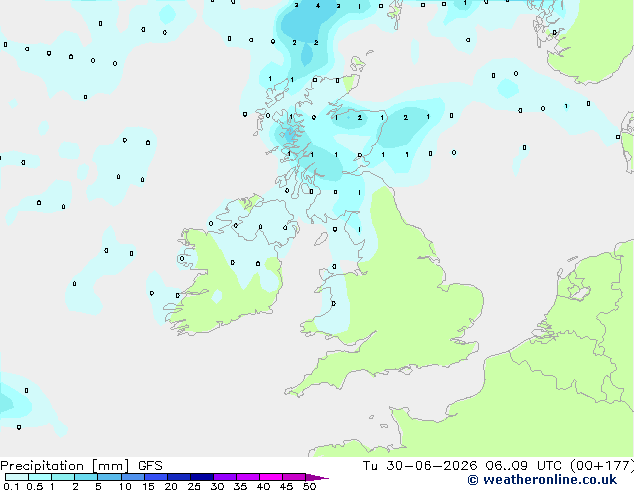The width and height of the screenshot is (634, 490).
Task: Click the 0.1–0.5 mm legend color swatch
Action: pos(17,477)
